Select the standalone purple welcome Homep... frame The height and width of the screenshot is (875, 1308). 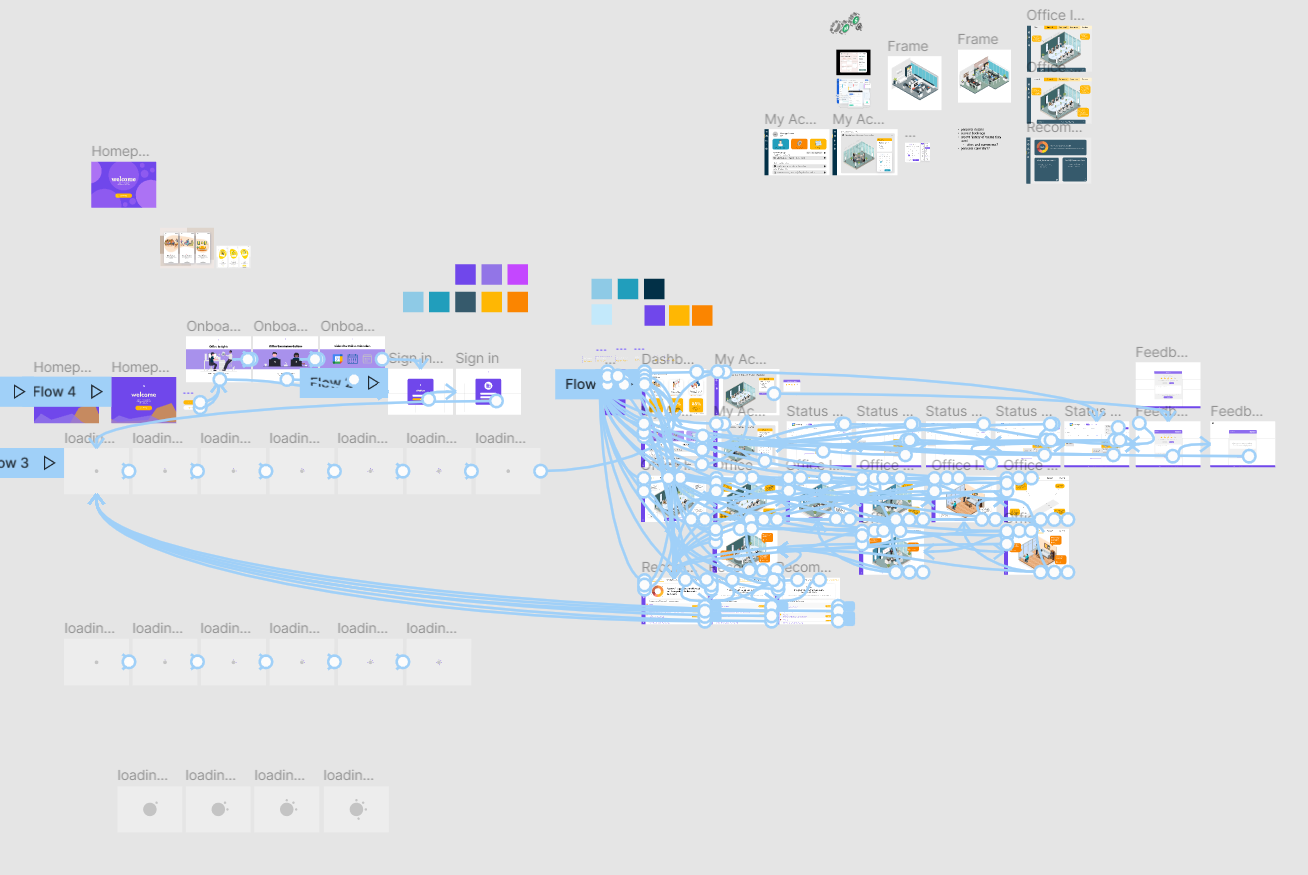pyautogui.click(x=124, y=185)
